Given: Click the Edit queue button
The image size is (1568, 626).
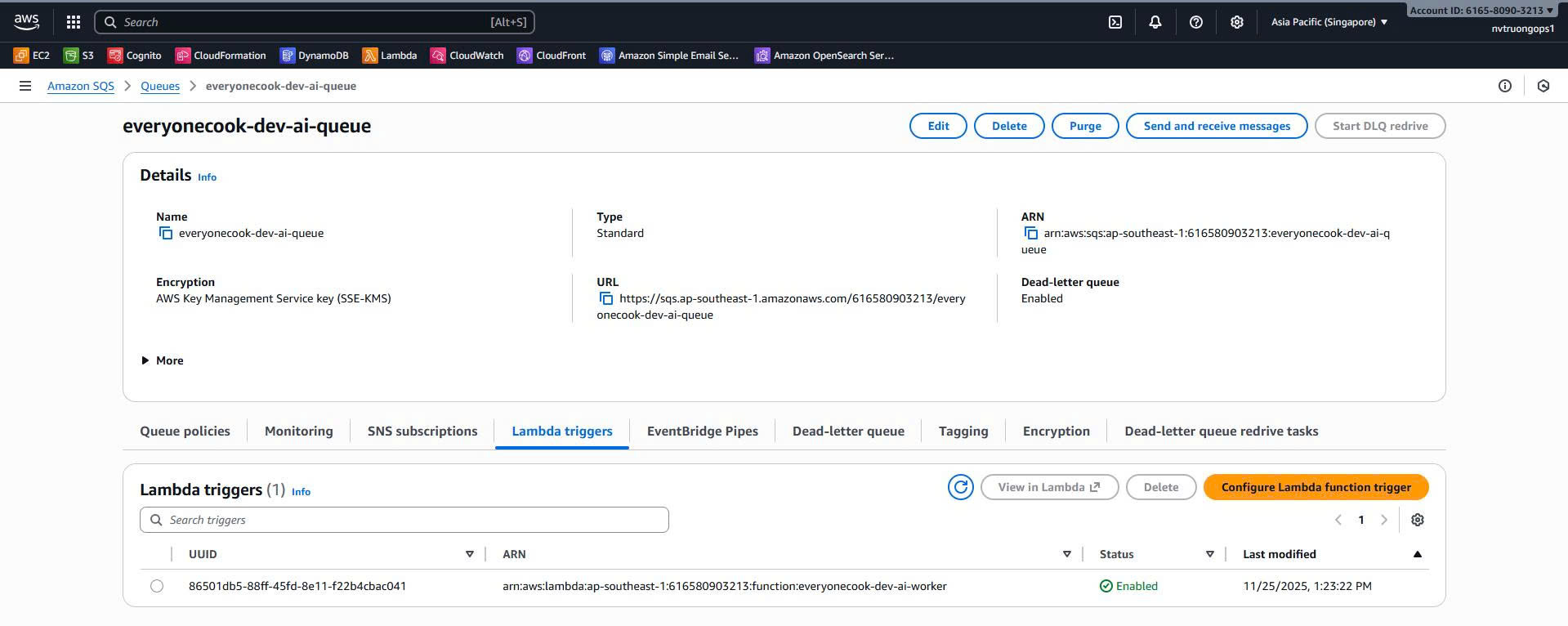Looking at the screenshot, I should [938, 126].
